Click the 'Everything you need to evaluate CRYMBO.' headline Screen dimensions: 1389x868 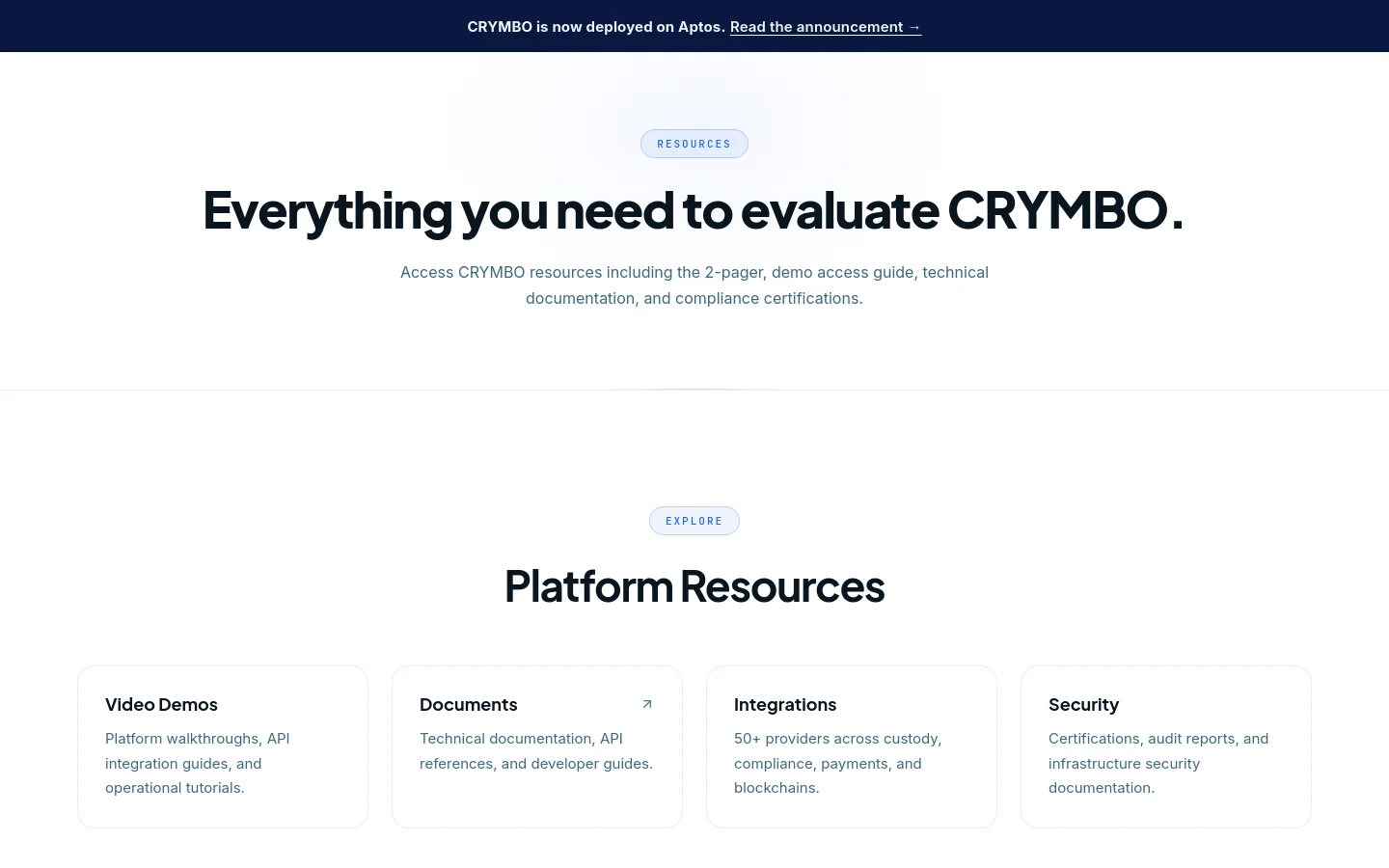694,210
